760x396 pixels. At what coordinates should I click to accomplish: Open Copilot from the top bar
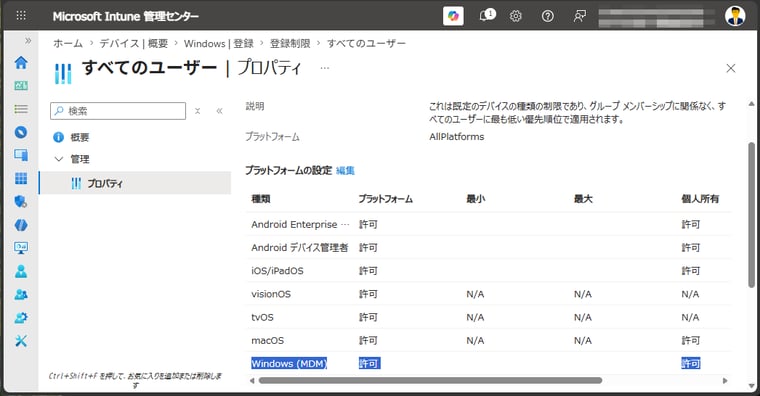[x=453, y=16]
